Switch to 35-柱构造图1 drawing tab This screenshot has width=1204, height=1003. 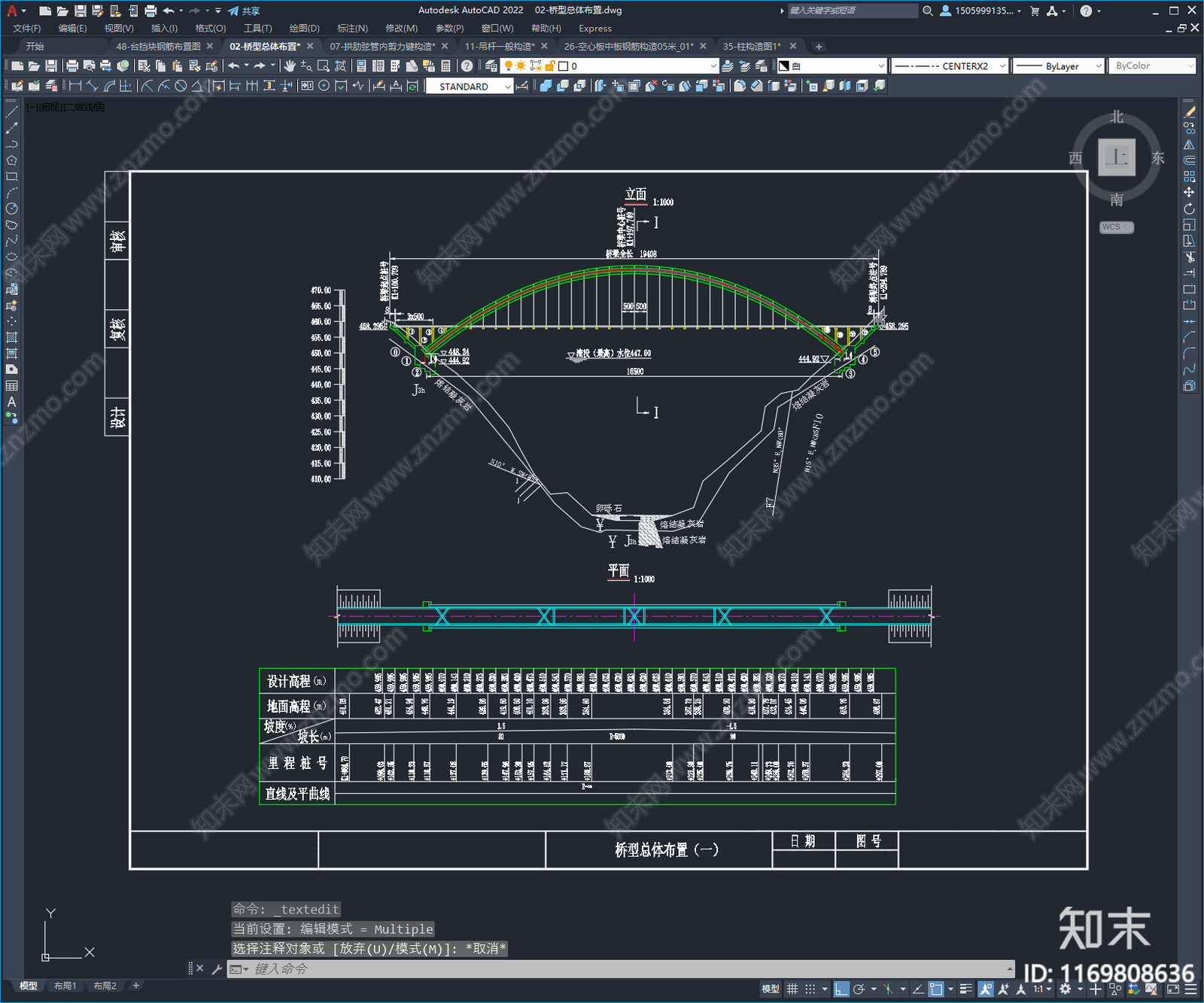coord(752,46)
